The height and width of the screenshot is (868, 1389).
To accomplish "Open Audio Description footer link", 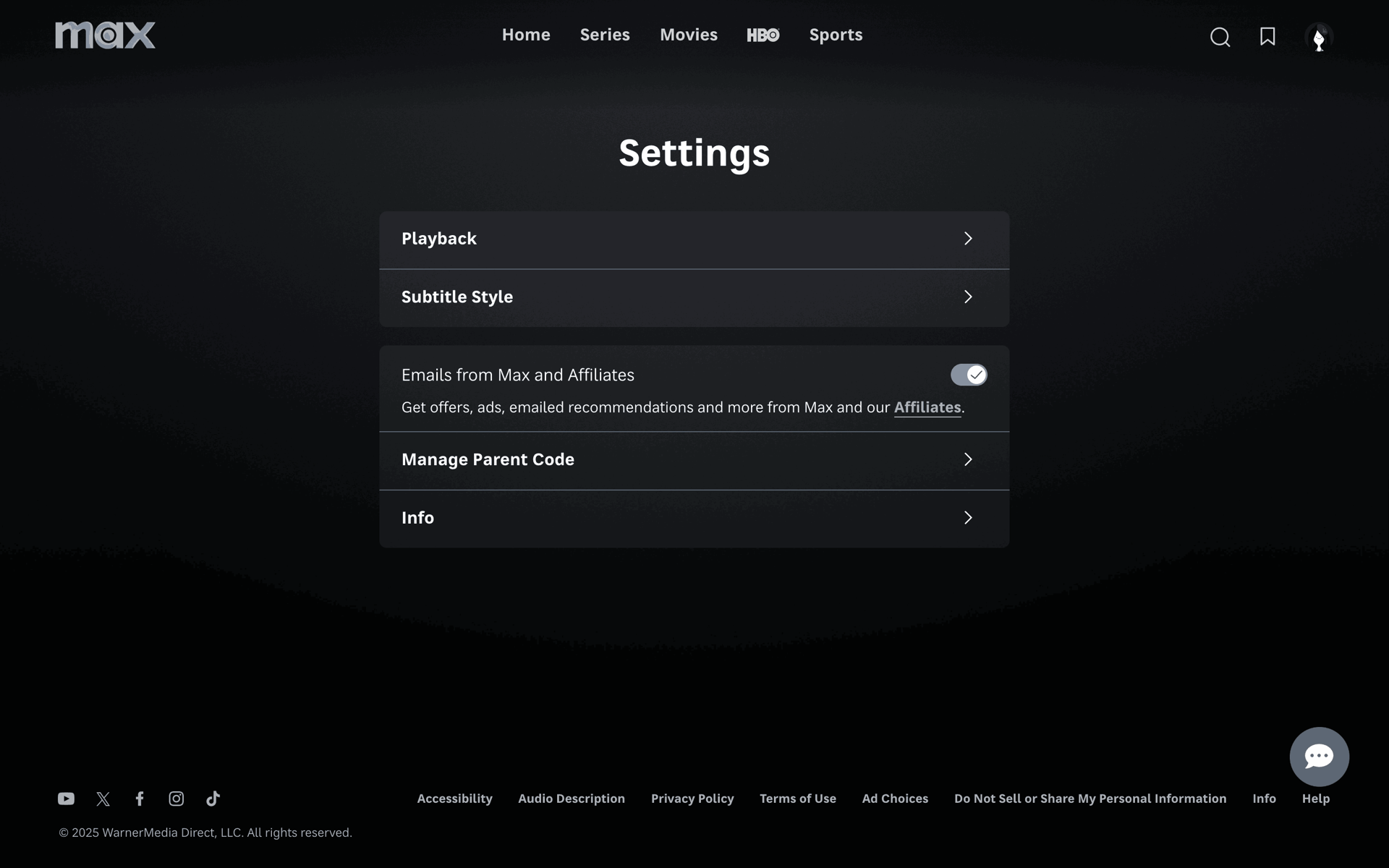I will pos(572,799).
